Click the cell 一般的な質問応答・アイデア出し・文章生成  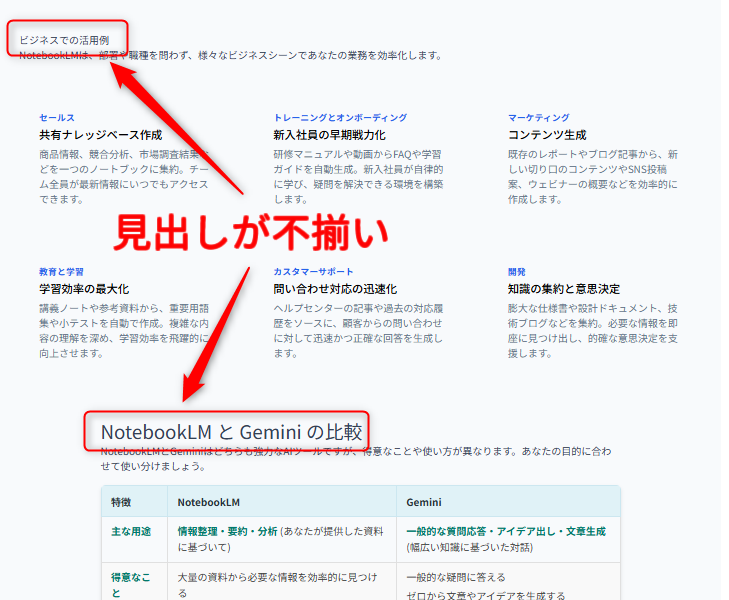506,539
